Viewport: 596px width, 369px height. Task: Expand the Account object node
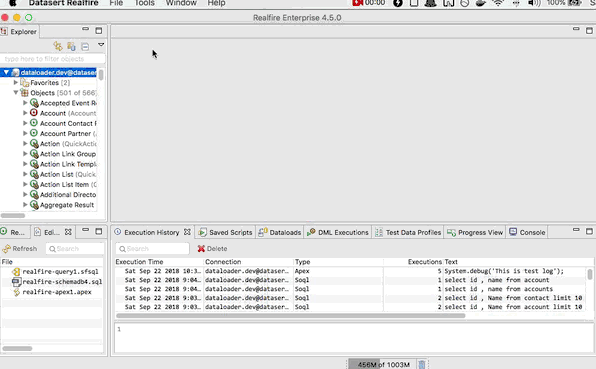tap(25, 113)
